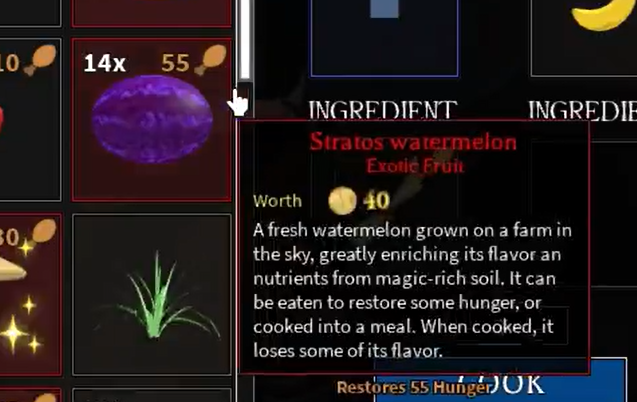Click the drumstick icon next to 10
This screenshot has width=637, height=402.
click(x=40, y=60)
